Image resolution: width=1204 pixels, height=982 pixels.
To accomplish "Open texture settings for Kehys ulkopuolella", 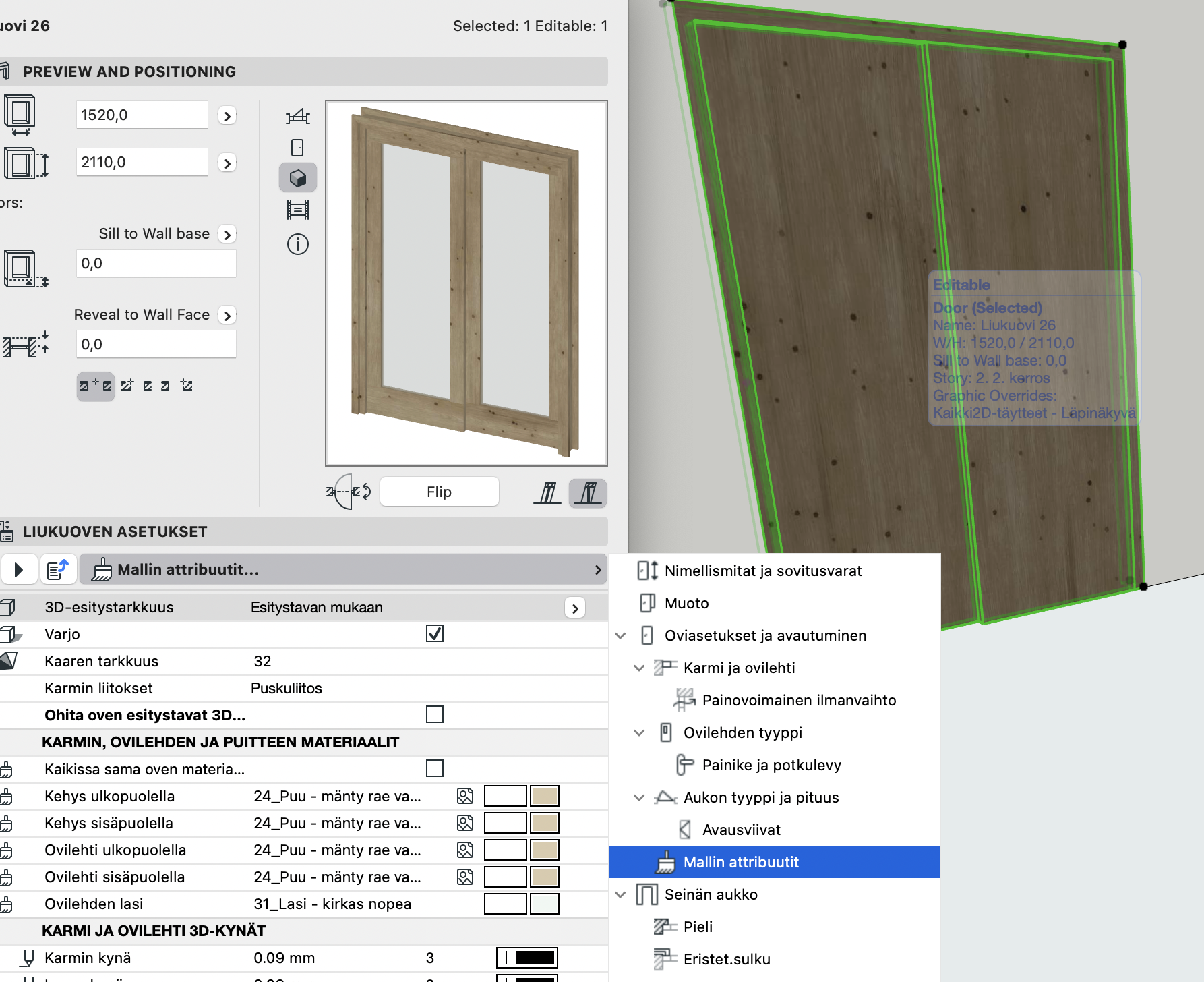I will coord(465,796).
